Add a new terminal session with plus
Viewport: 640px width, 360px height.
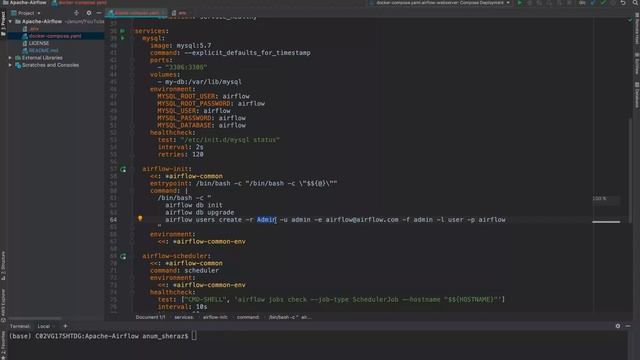tap(65, 326)
